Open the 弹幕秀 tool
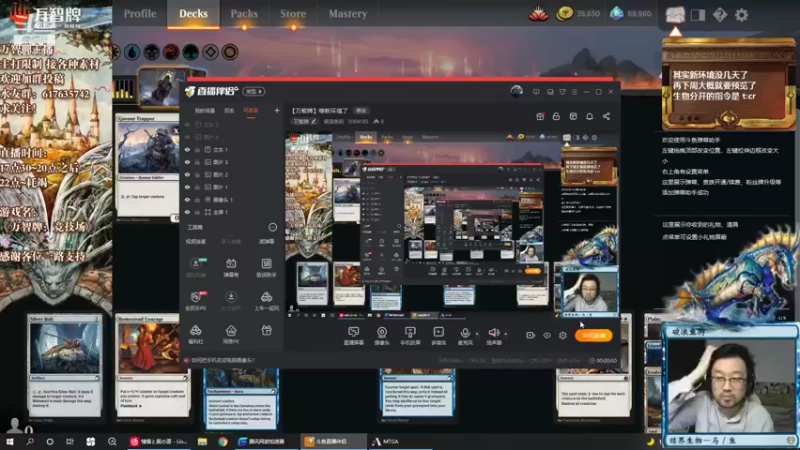This screenshot has height=450, width=800. (231, 267)
